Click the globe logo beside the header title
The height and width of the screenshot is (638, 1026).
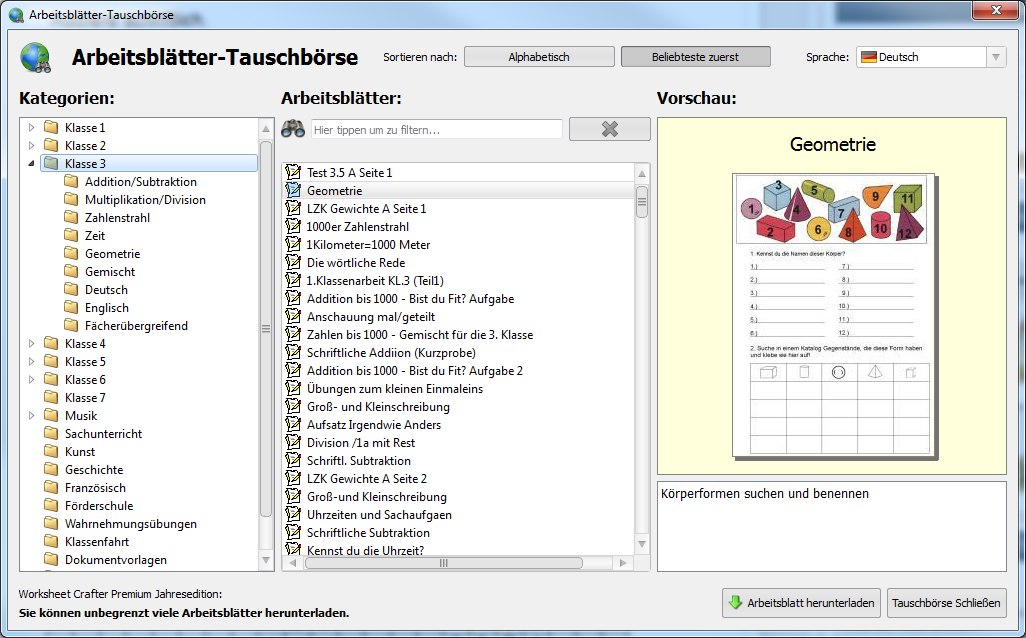(x=37, y=58)
